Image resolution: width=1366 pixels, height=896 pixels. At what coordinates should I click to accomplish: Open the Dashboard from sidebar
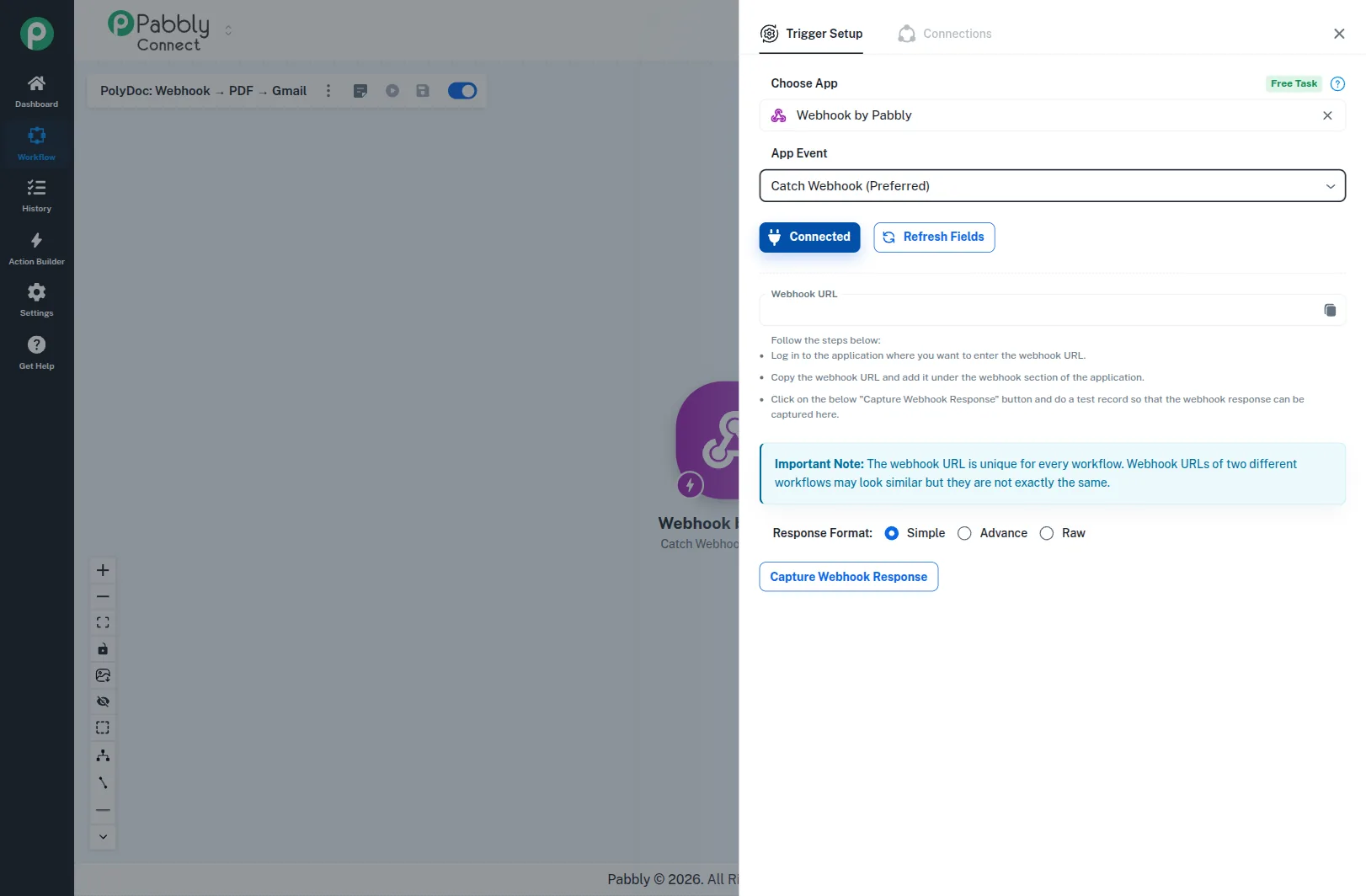tap(36, 92)
